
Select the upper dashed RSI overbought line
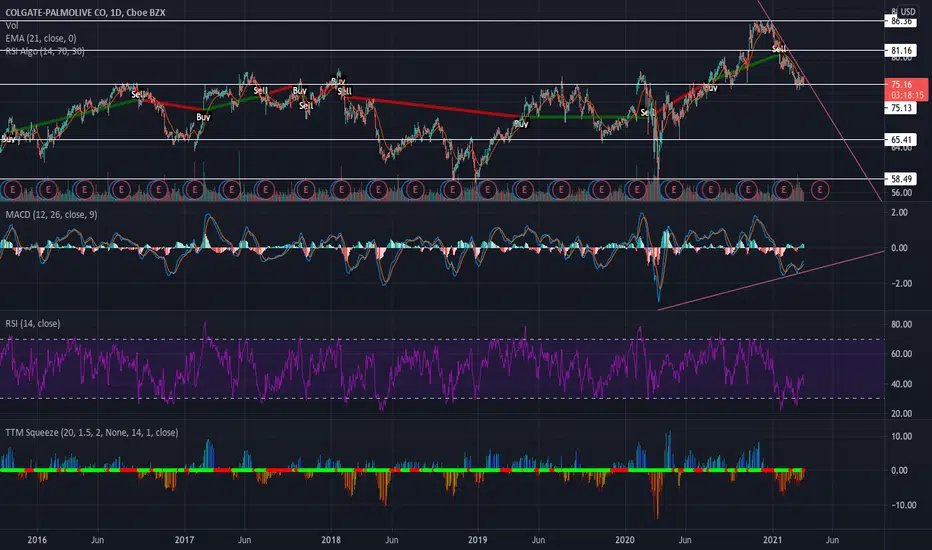[442, 340]
